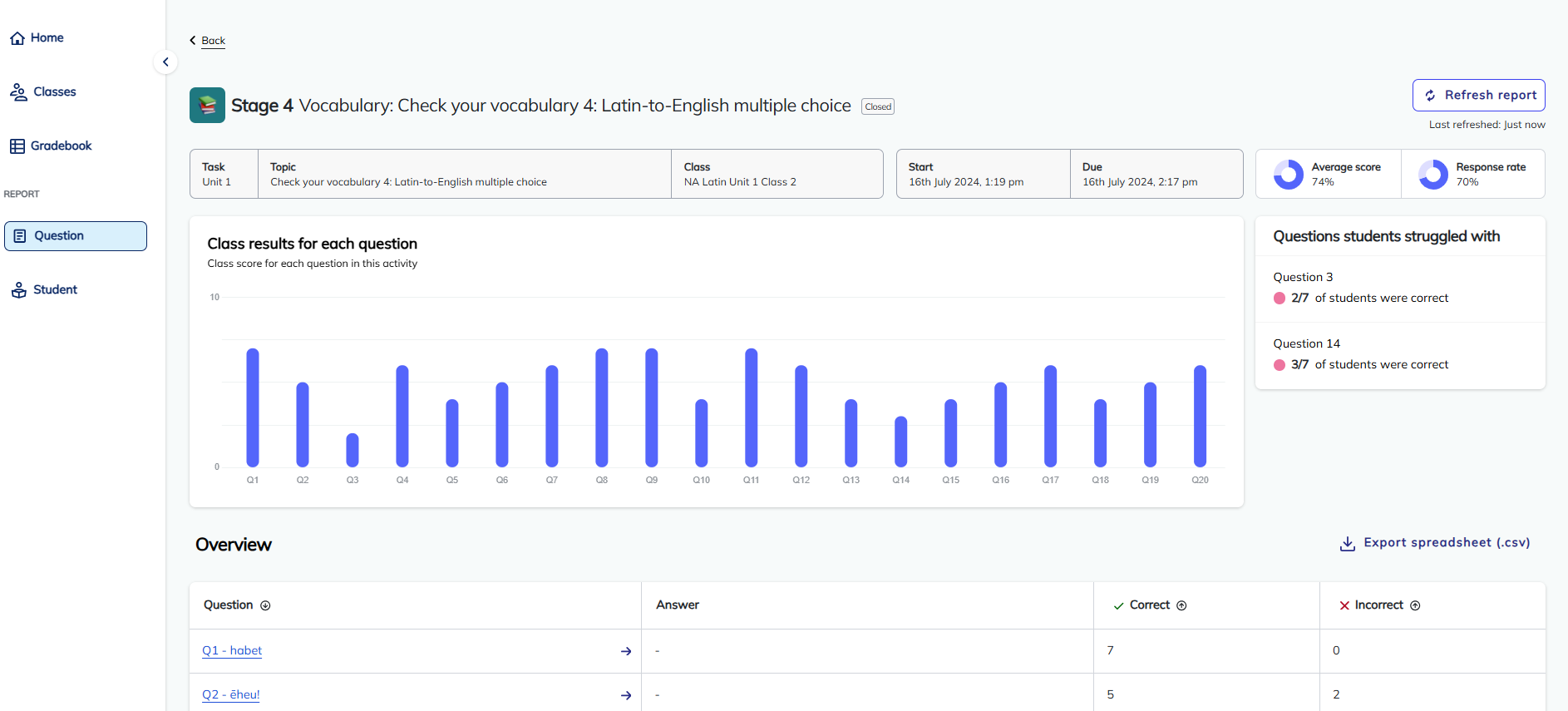The width and height of the screenshot is (1568, 711).
Task: Click the green Correct checkmark icon
Action: click(1119, 606)
